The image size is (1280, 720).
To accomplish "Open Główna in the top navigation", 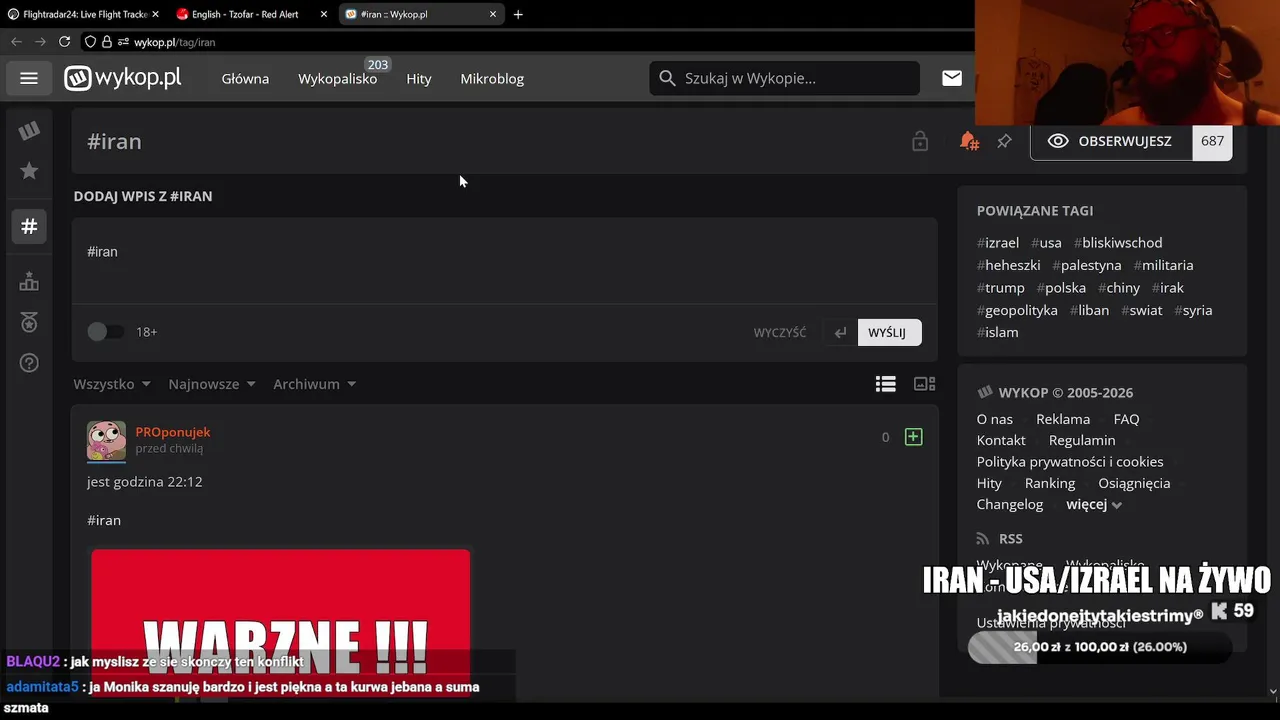I will point(245,78).
